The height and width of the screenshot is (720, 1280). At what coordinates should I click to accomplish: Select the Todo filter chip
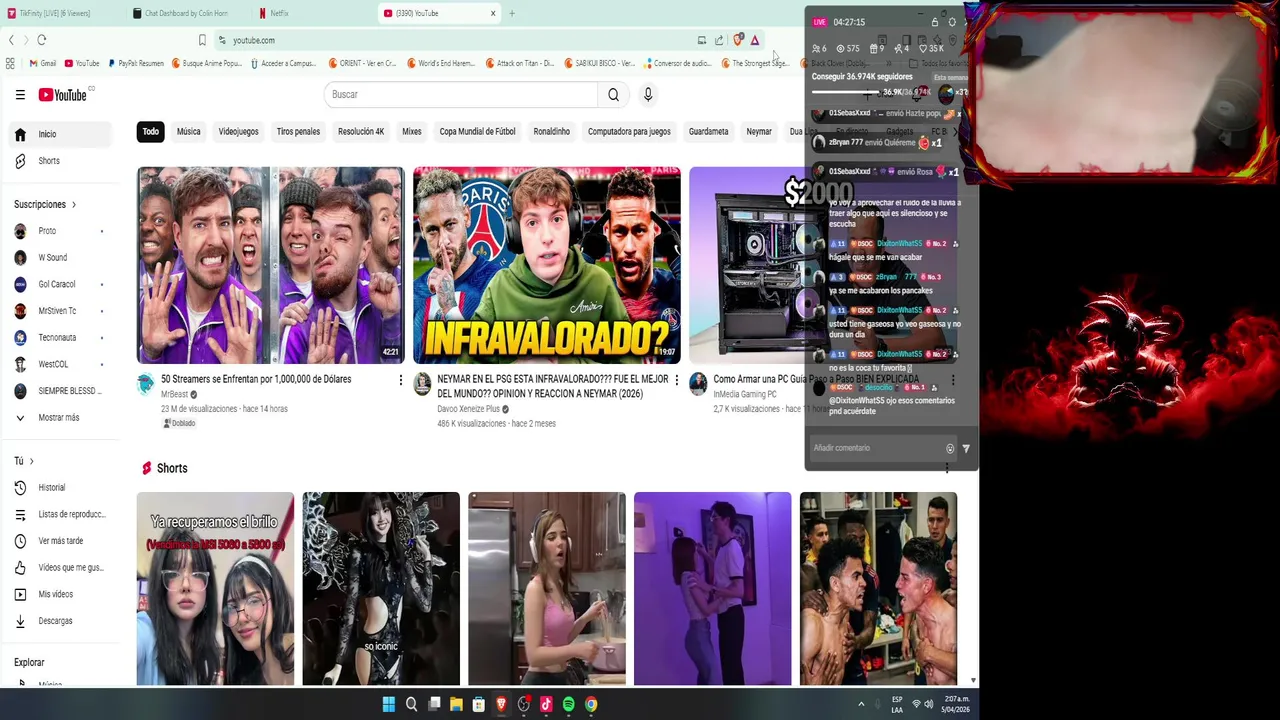(x=150, y=132)
